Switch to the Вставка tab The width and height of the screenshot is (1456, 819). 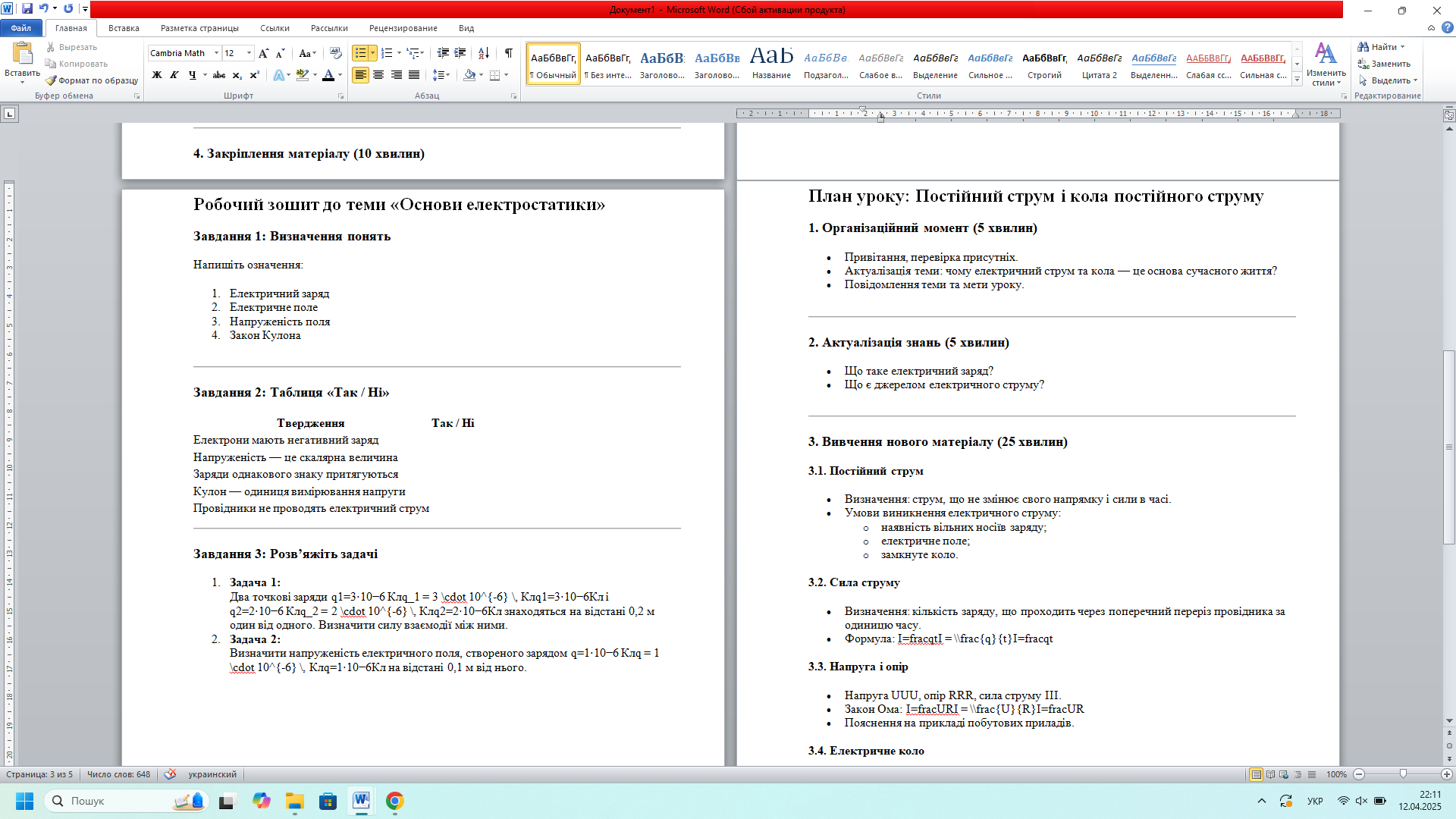click(124, 28)
